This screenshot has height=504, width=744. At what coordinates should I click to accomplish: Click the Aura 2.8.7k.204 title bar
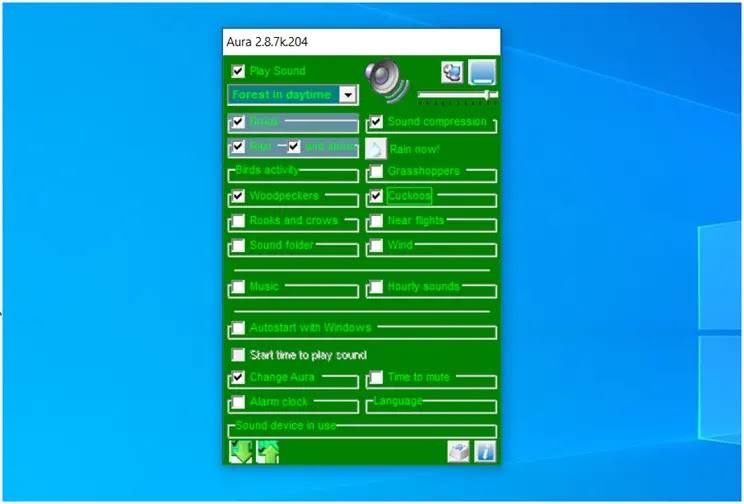click(362, 42)
